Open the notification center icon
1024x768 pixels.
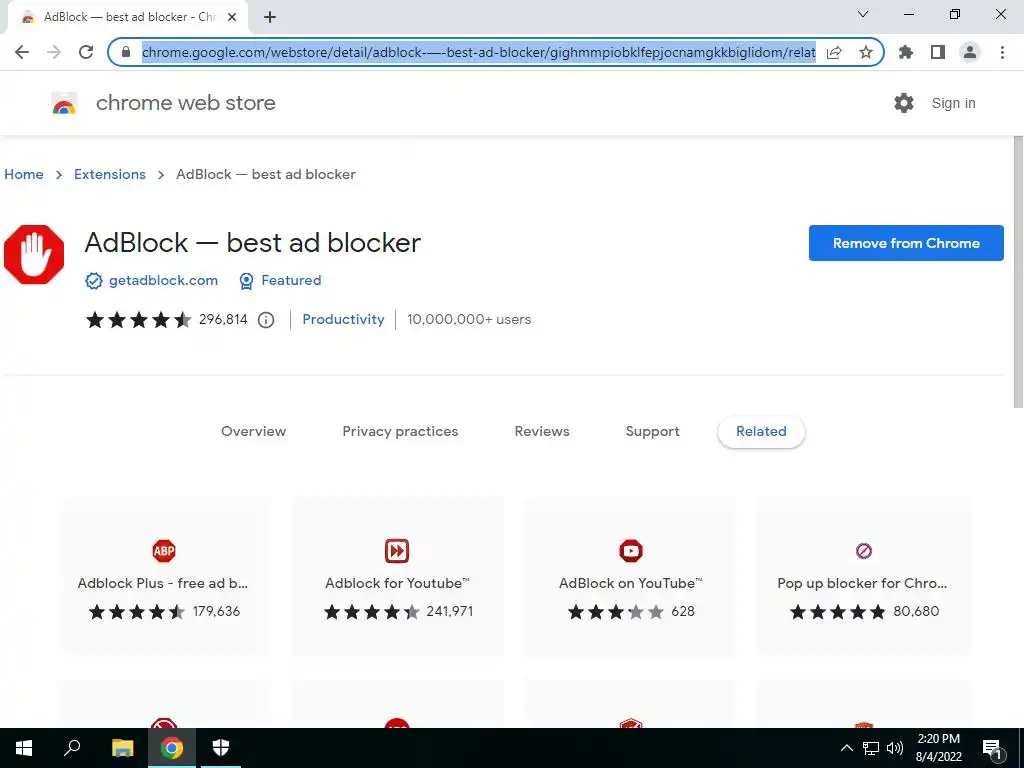tap(993, 750)
